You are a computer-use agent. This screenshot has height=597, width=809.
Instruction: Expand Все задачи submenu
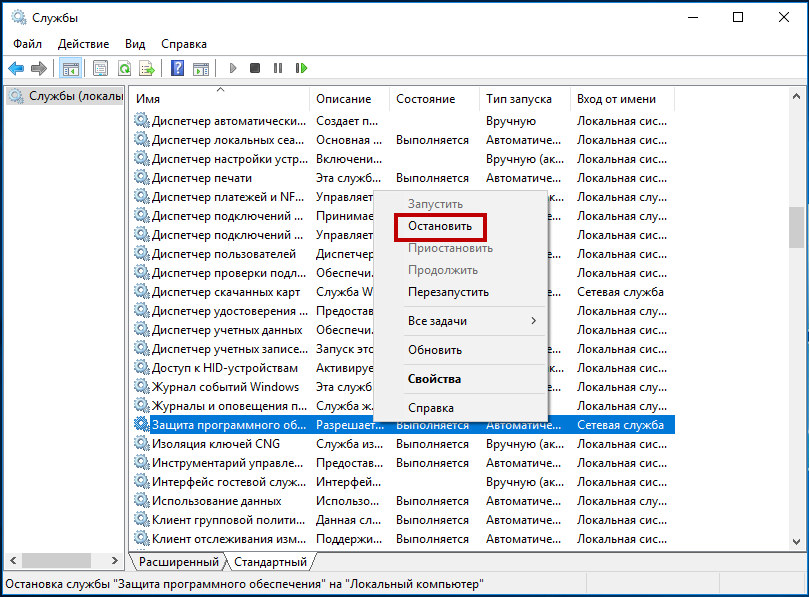(x=460, y=321)
